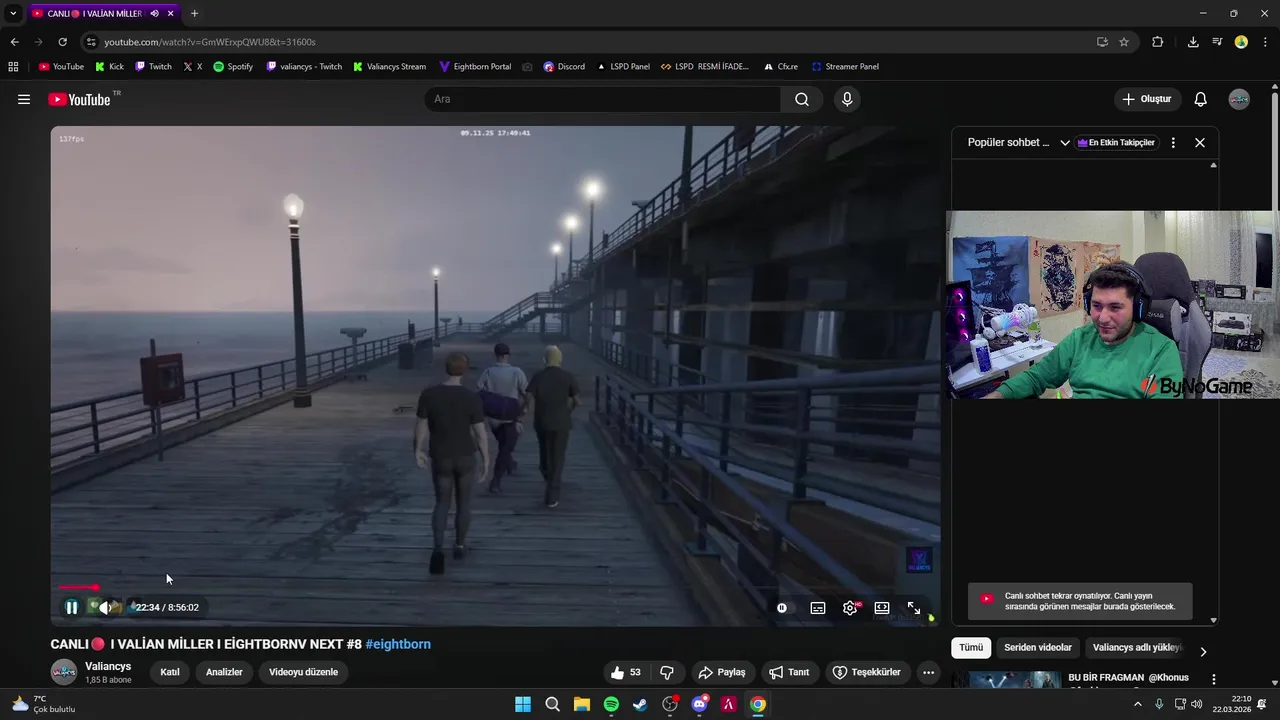This screenshot has width=1280, height=720.
Task: Open the chat options three-dot menu
Action: 1173,142
